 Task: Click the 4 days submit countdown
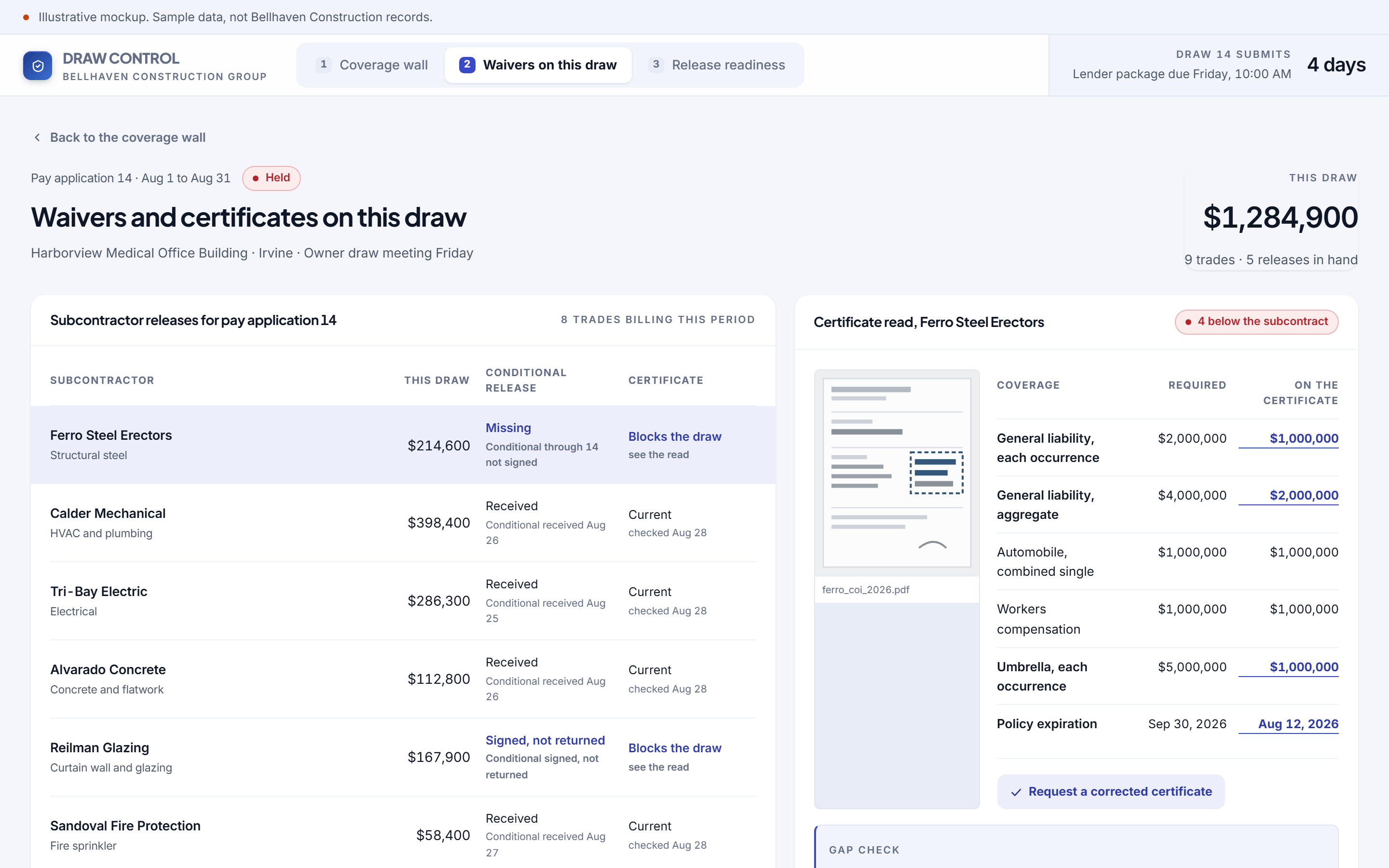(1336, 65)
